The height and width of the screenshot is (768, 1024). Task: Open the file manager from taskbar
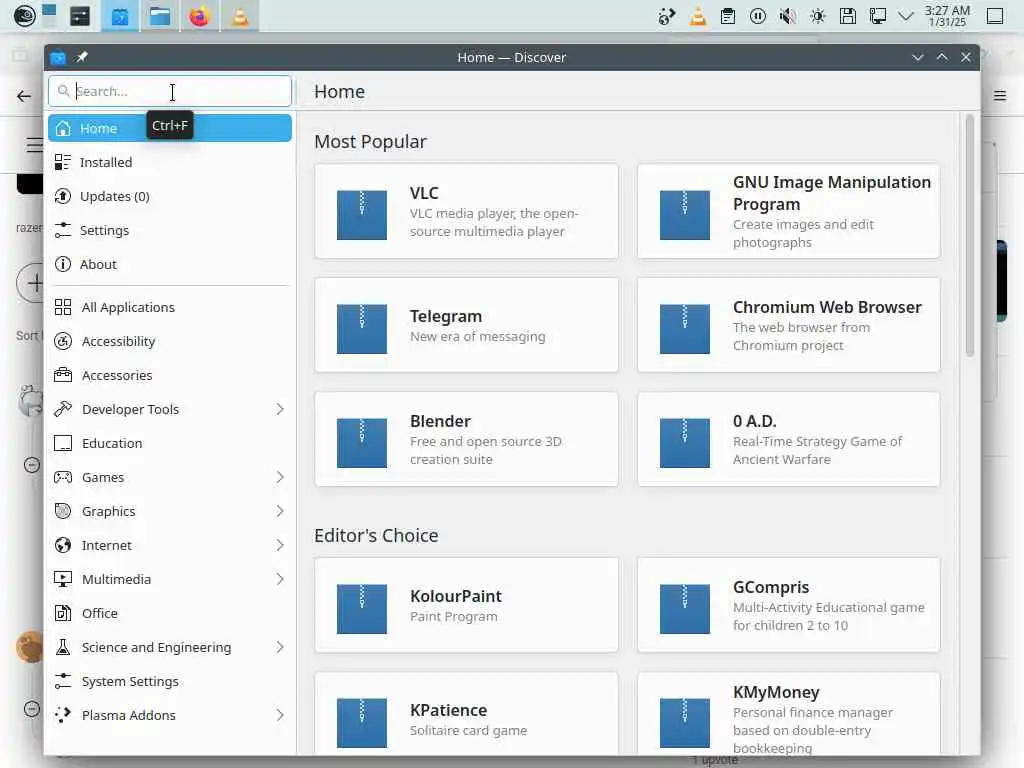[159, 16]
